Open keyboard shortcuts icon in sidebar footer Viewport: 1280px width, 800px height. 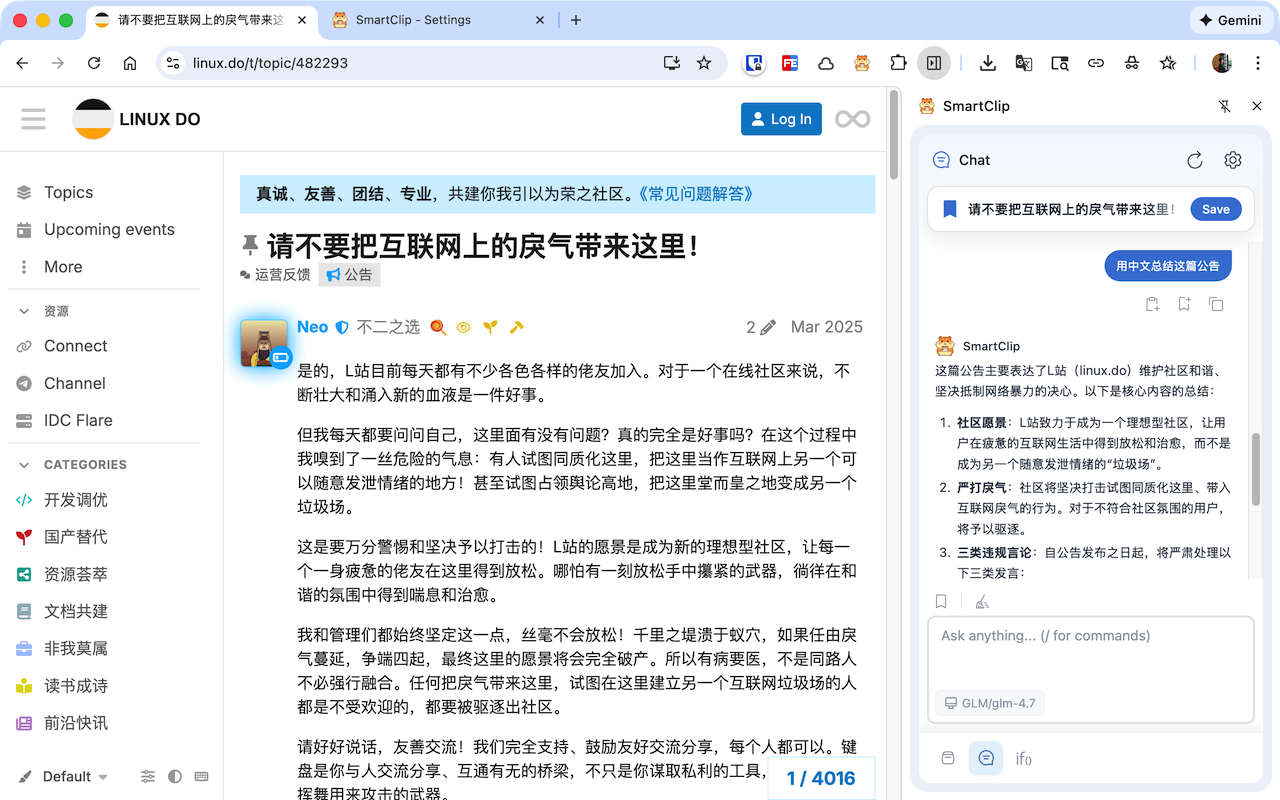tap(201, 776)
